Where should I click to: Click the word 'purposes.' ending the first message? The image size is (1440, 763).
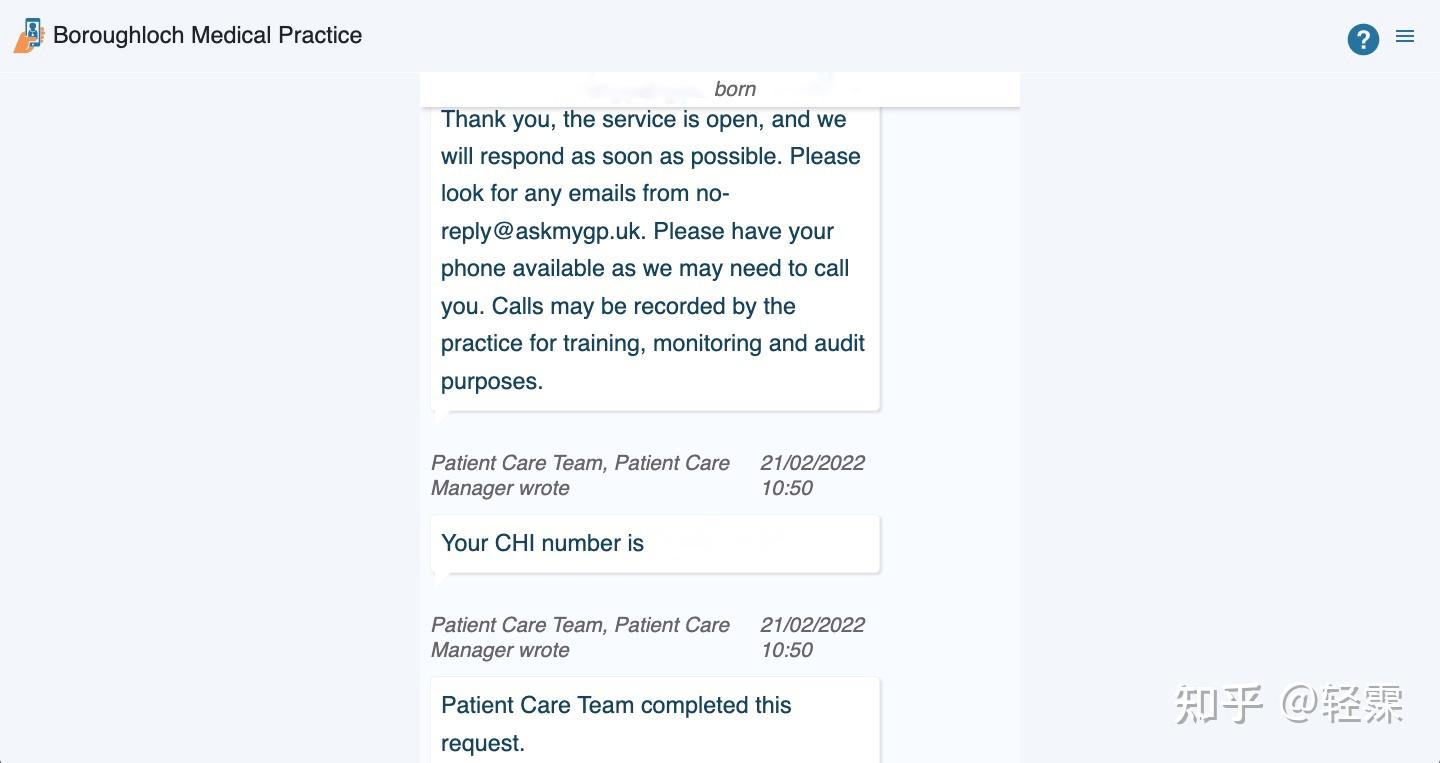(492, 381)
